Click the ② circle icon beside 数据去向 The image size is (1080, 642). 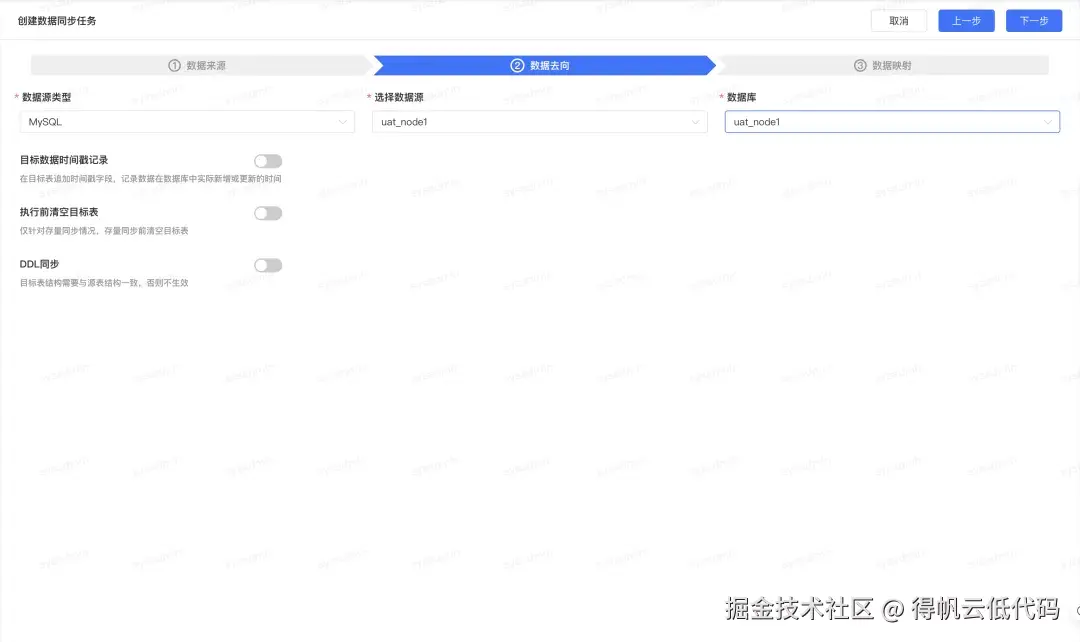click(516, 64)
